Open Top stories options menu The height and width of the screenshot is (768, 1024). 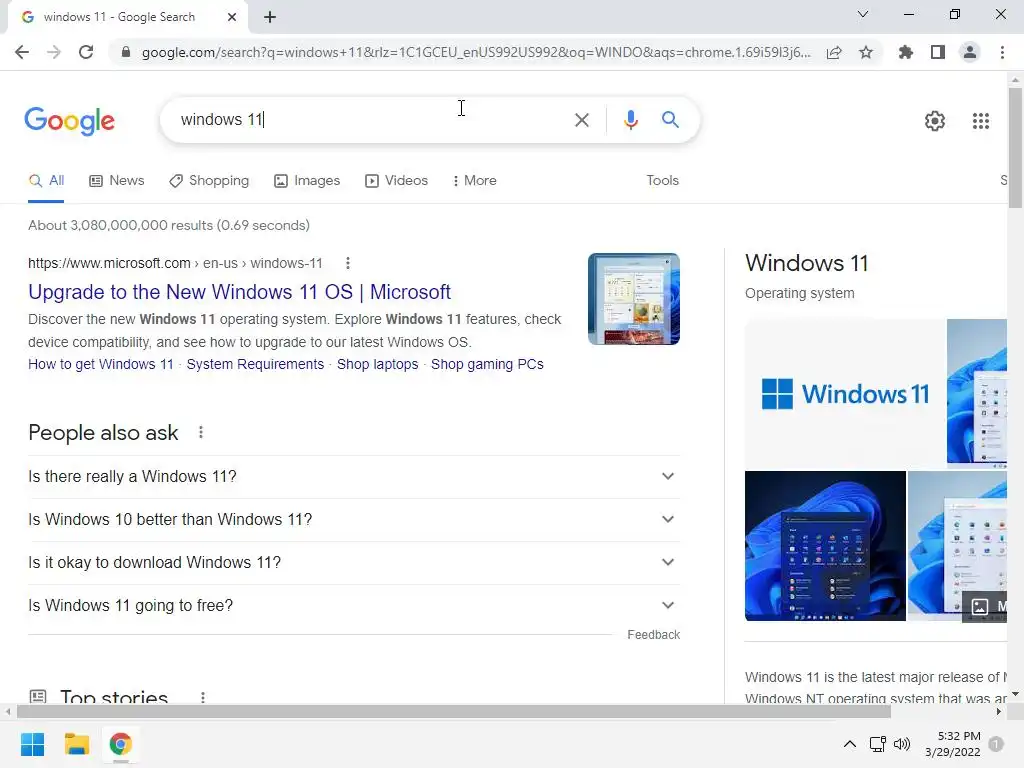tap(203, 697)
